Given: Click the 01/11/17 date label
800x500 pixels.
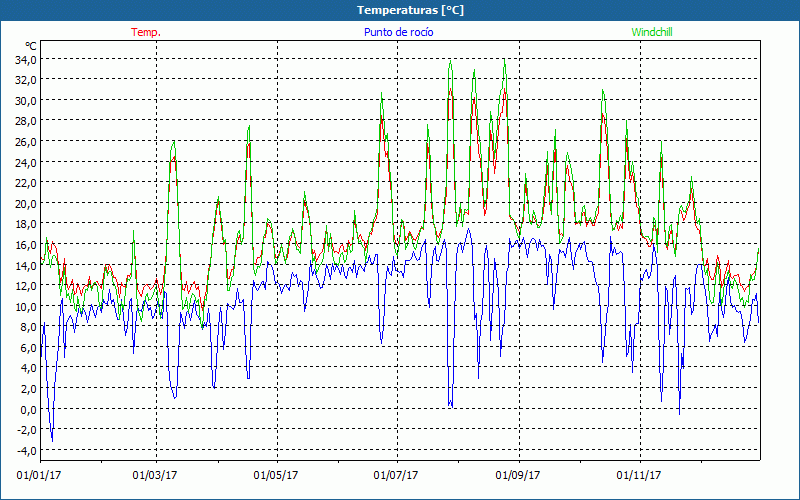Looking at the screenshot, I should [639, 476].
